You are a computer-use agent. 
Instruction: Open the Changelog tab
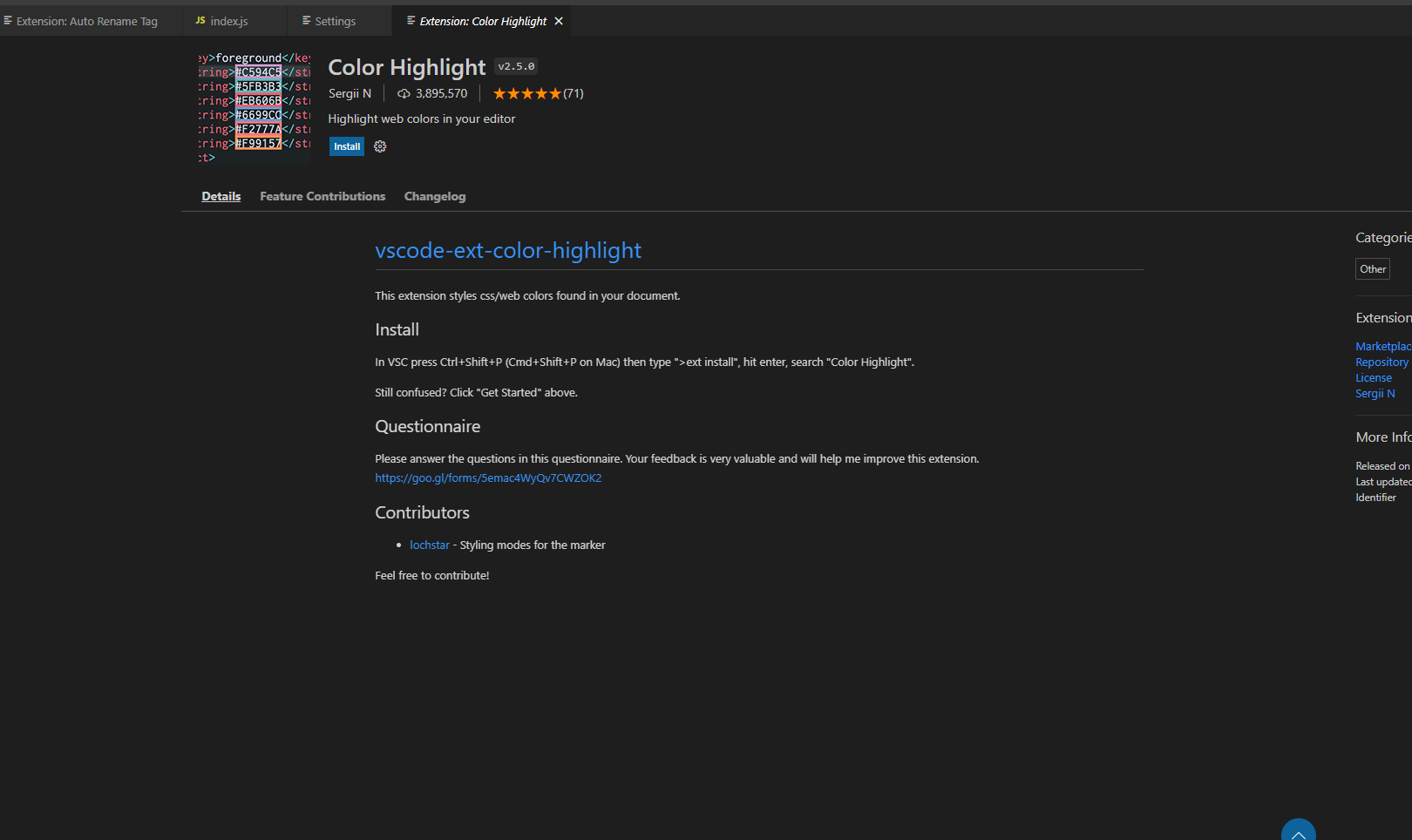point(435,196)
